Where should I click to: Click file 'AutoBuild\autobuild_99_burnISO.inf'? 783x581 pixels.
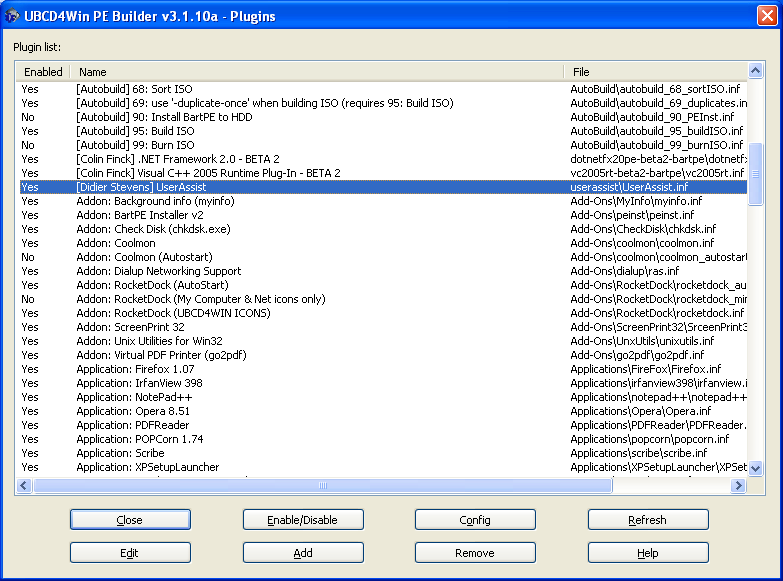(657, 145)
